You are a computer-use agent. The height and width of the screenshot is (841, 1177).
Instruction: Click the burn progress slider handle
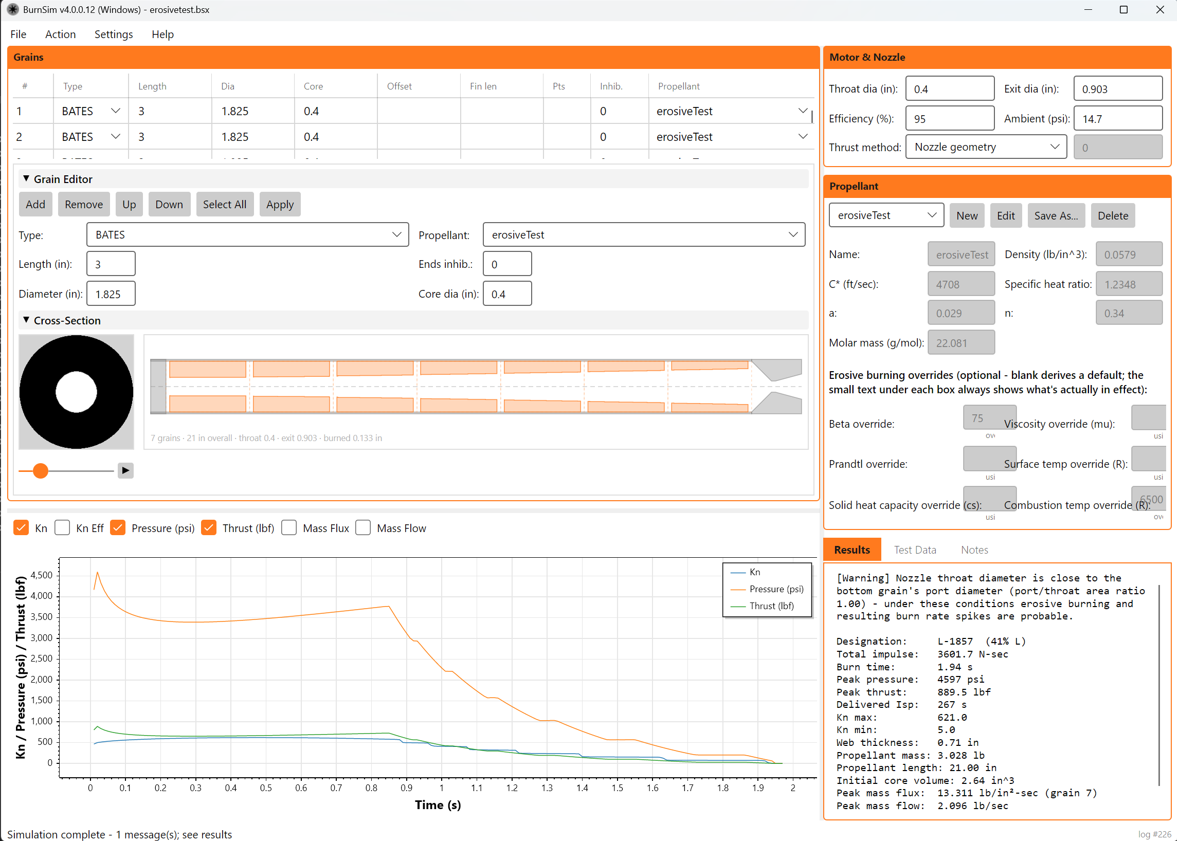pyautogui.click(x=41, y=471)
